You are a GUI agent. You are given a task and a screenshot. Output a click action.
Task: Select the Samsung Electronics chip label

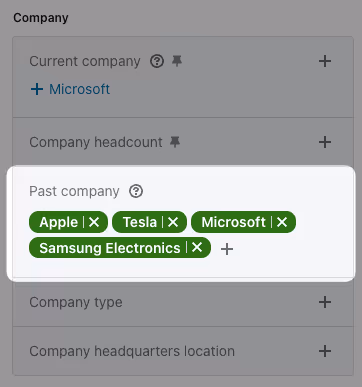110,248
